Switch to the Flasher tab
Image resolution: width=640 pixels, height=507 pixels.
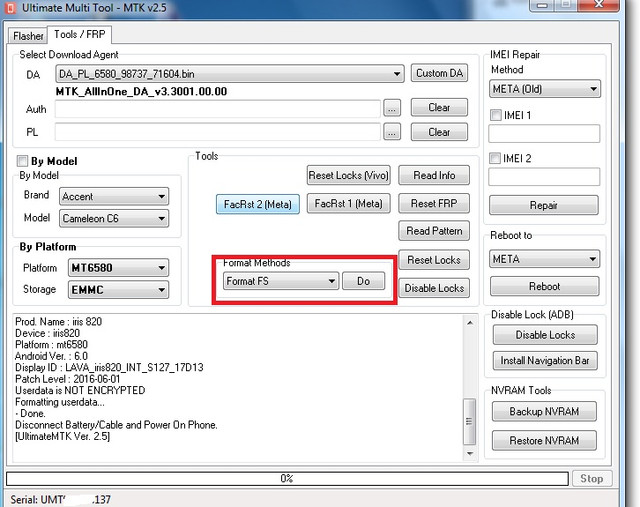click(27, 36)
